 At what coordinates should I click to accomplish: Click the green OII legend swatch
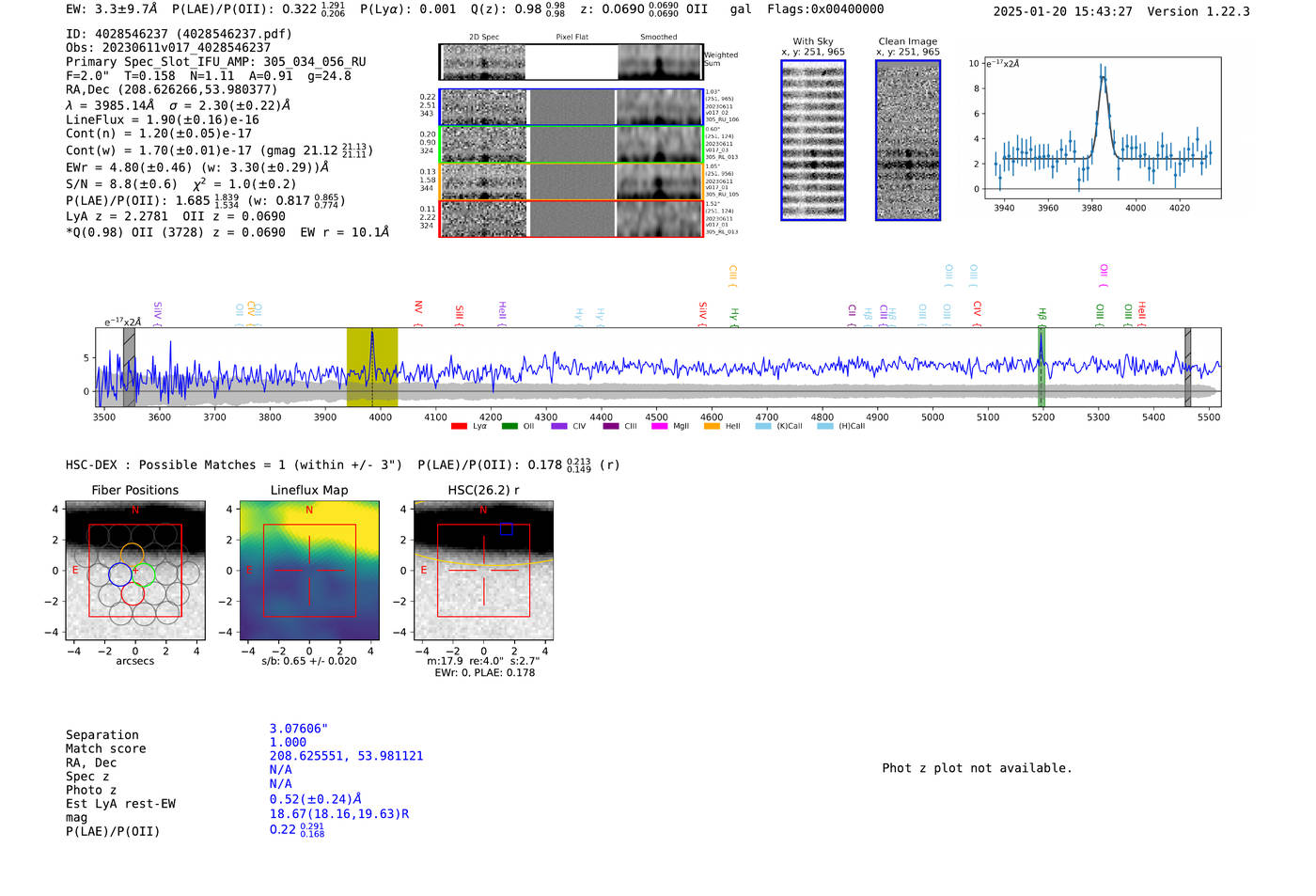(x=509, y=426)
